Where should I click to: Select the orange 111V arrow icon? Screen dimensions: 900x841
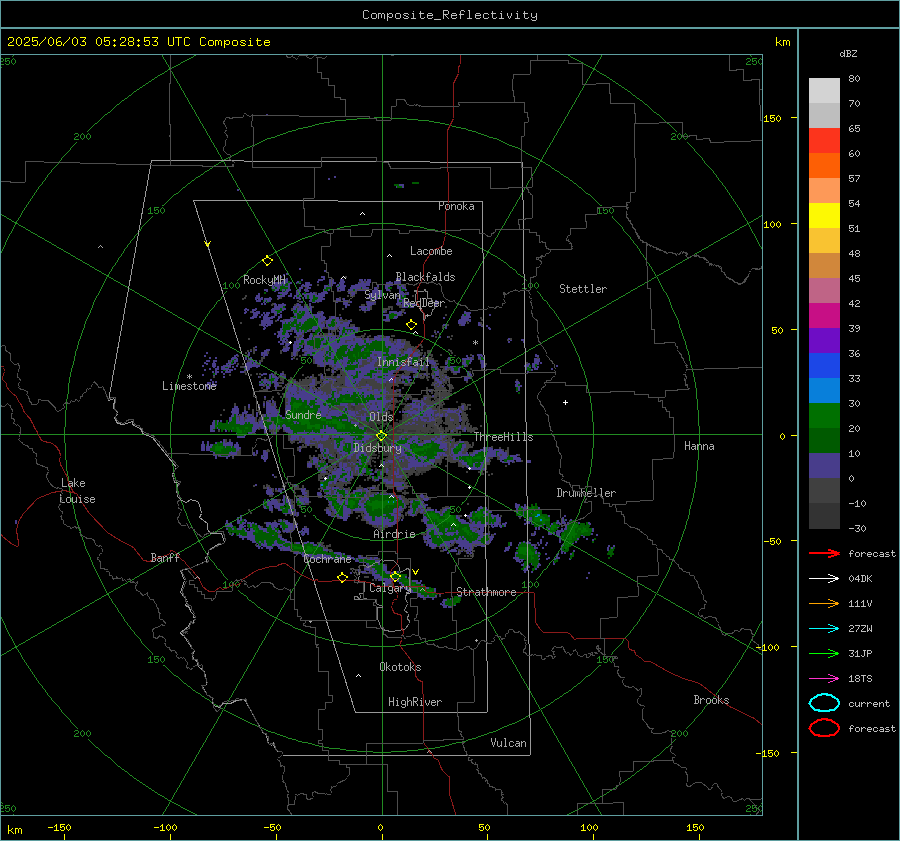[x=824, y=603]
